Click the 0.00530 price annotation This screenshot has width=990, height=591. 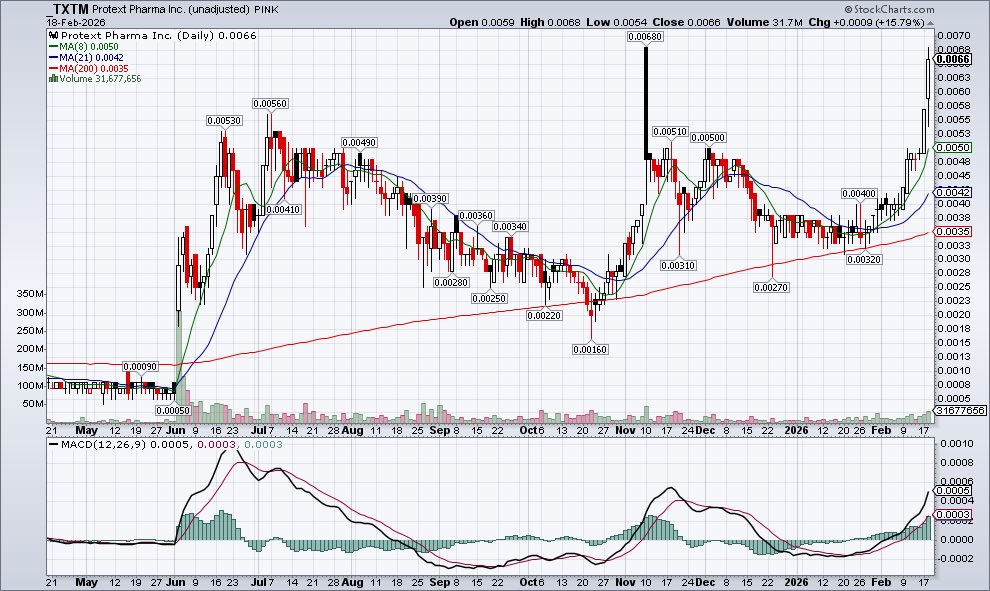tap(224, 121)
